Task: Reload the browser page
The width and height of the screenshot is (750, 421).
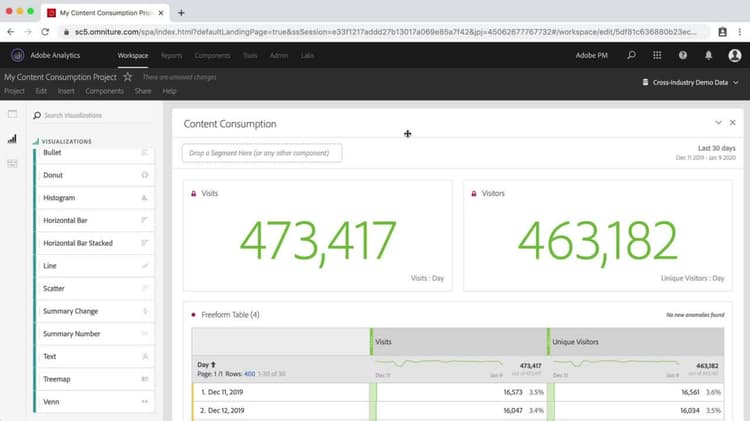Action: click(x=45, y=32)
